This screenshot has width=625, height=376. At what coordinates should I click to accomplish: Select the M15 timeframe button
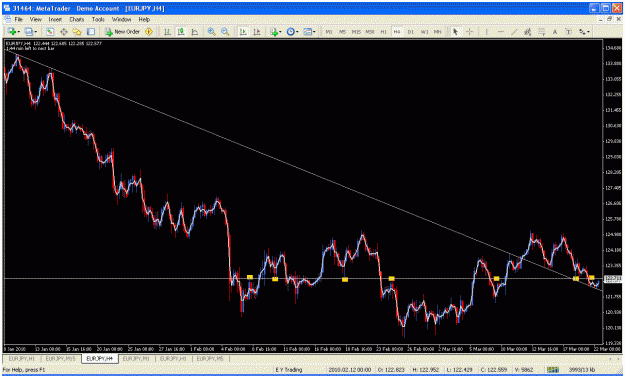356,32
